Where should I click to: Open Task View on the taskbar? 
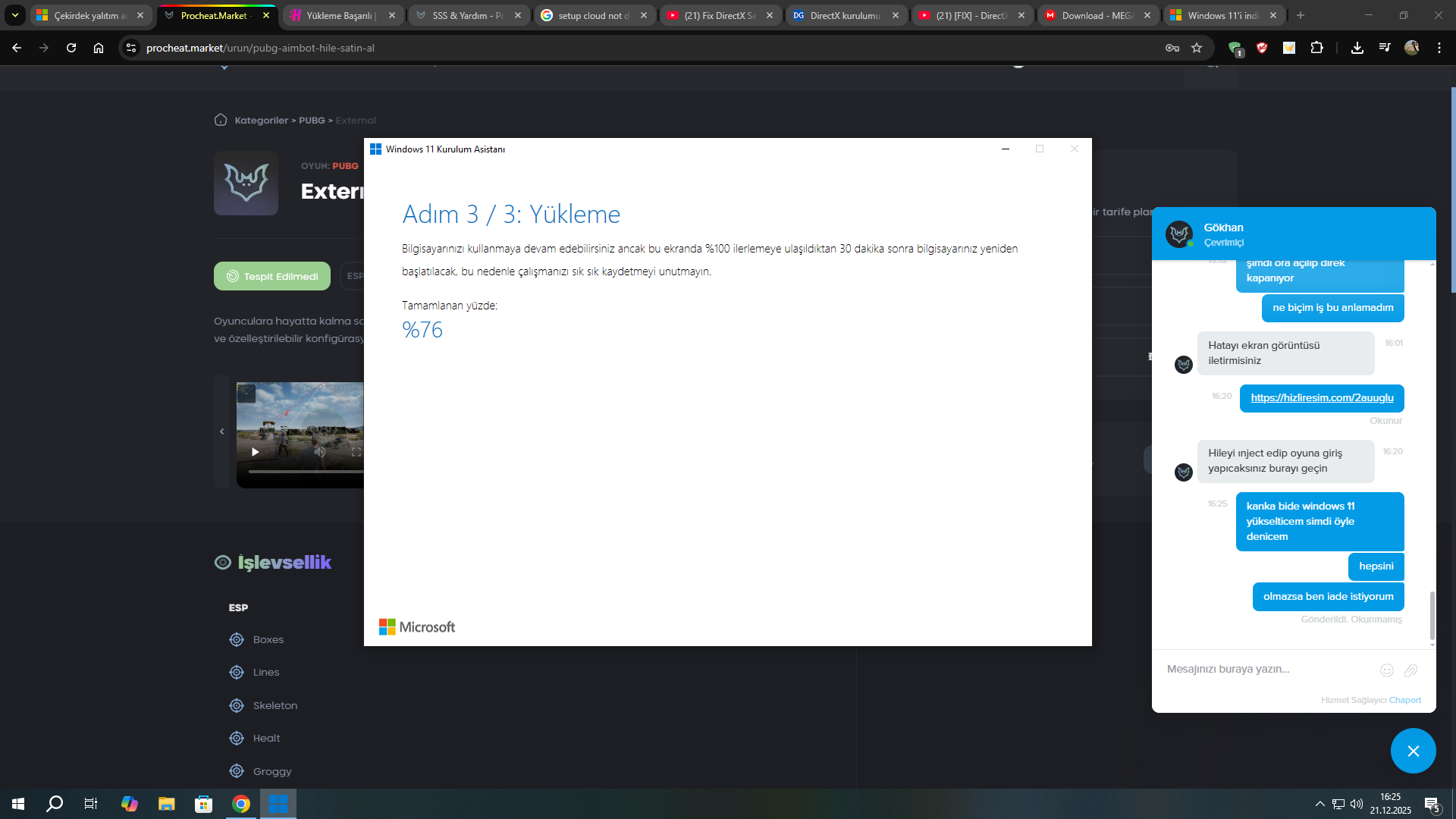click(x=91, y=804)
